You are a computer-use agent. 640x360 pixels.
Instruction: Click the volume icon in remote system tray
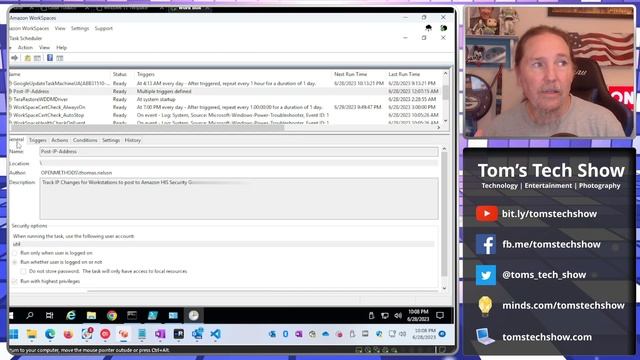click(398, 316)
